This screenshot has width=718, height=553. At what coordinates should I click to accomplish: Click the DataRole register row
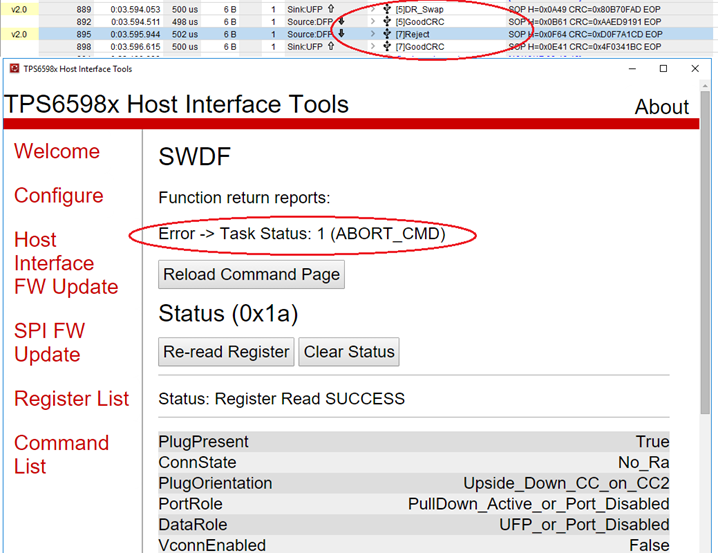pyautogui.click(x=414, y=525)
